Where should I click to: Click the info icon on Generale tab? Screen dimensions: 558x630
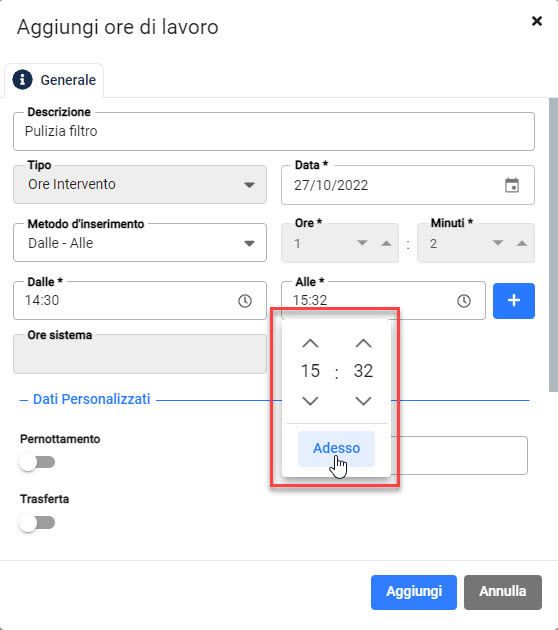(x=22, y=80)
